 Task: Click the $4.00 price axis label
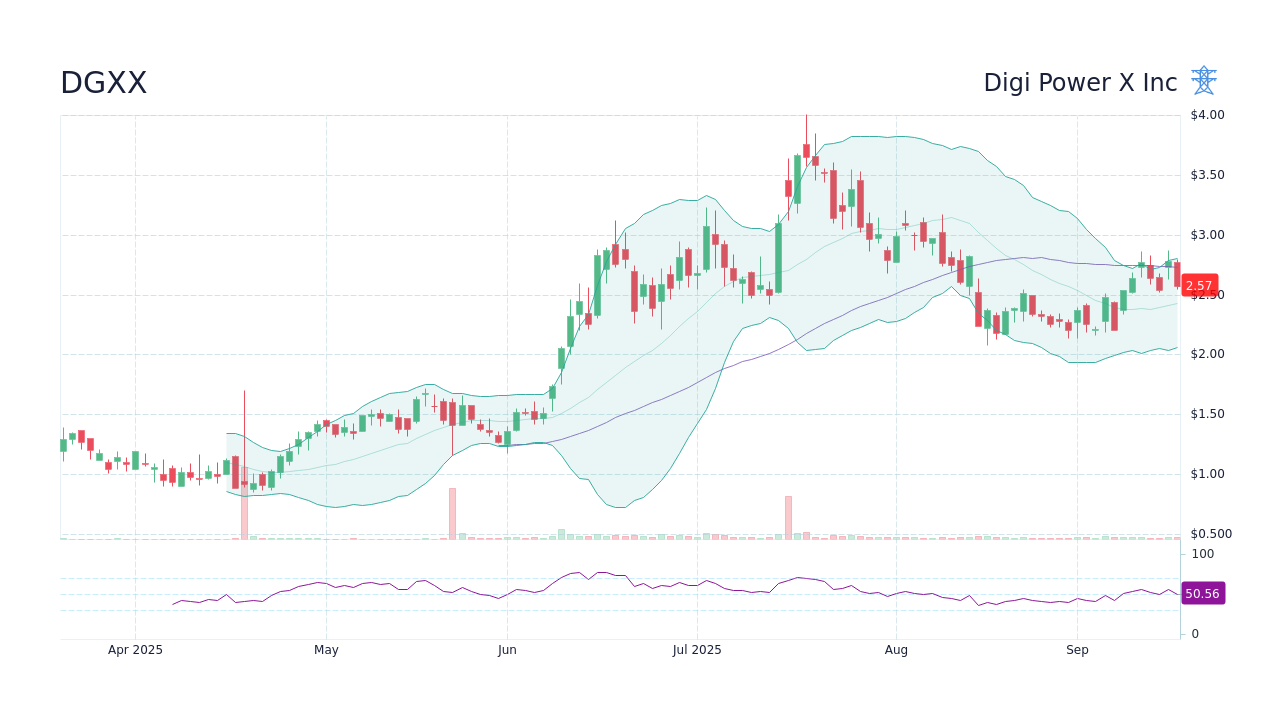click(x=1206, y=114)
